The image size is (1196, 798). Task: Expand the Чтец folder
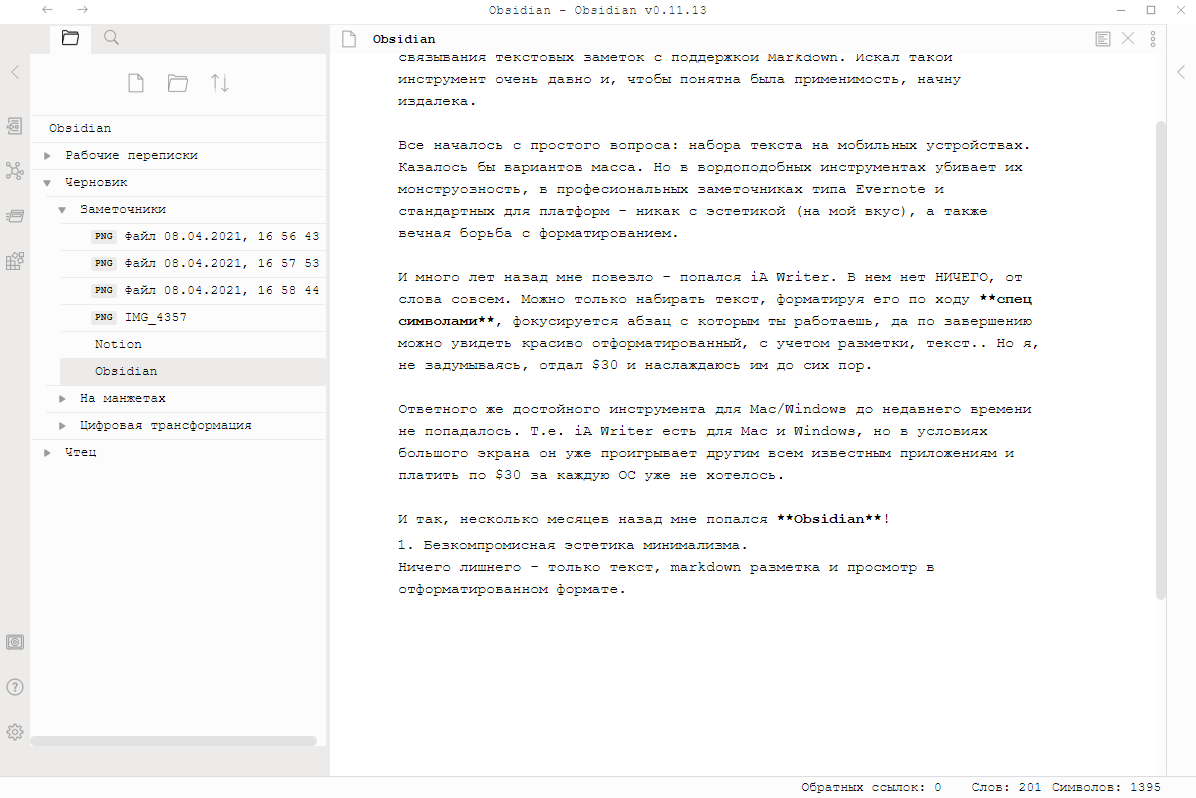(47, 453)
